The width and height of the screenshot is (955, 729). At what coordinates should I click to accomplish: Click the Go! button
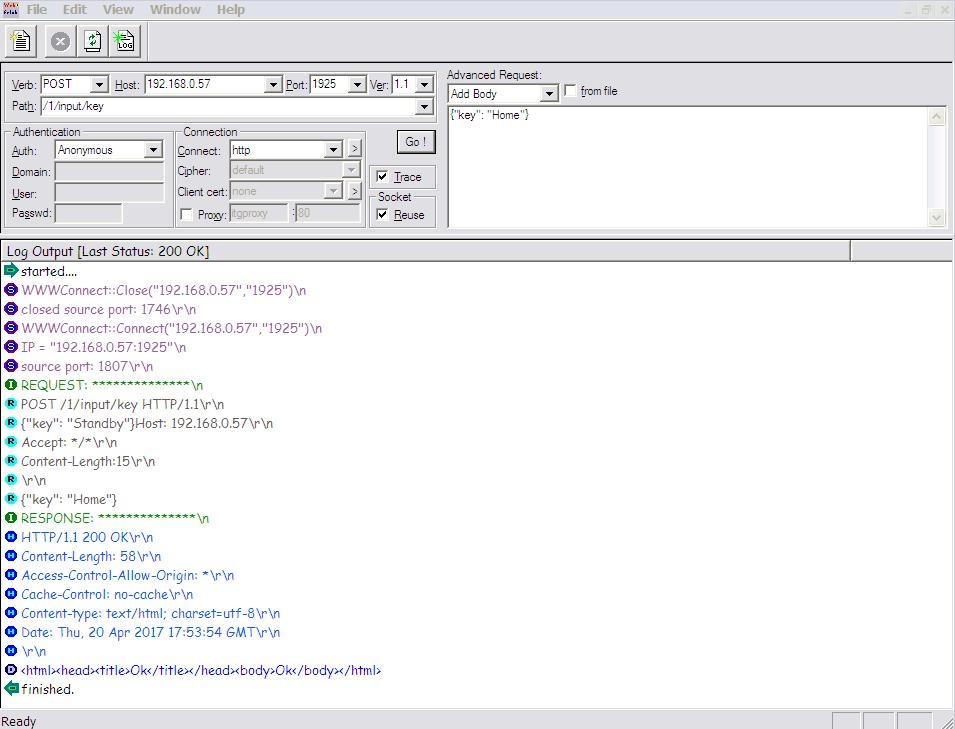pos(415,142)
